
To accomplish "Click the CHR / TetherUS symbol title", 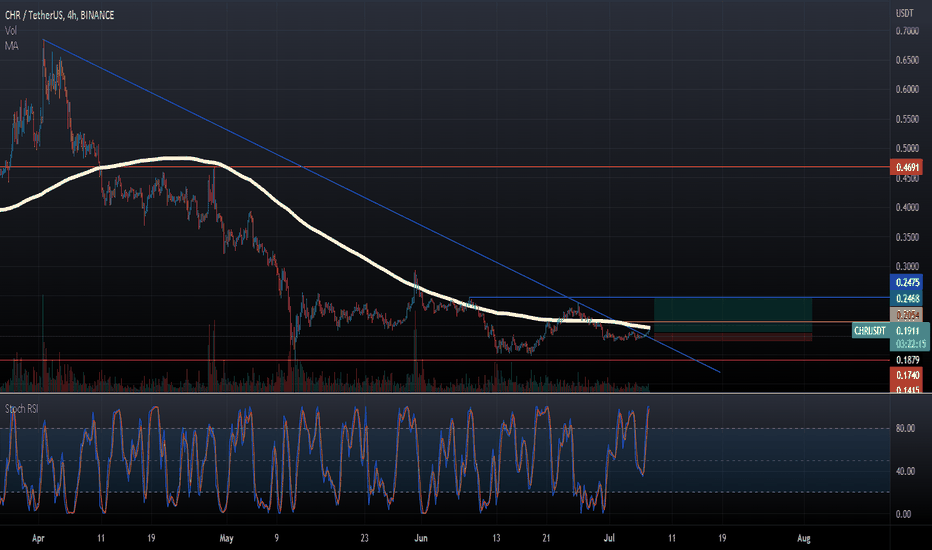I will [x=59, y=15].
